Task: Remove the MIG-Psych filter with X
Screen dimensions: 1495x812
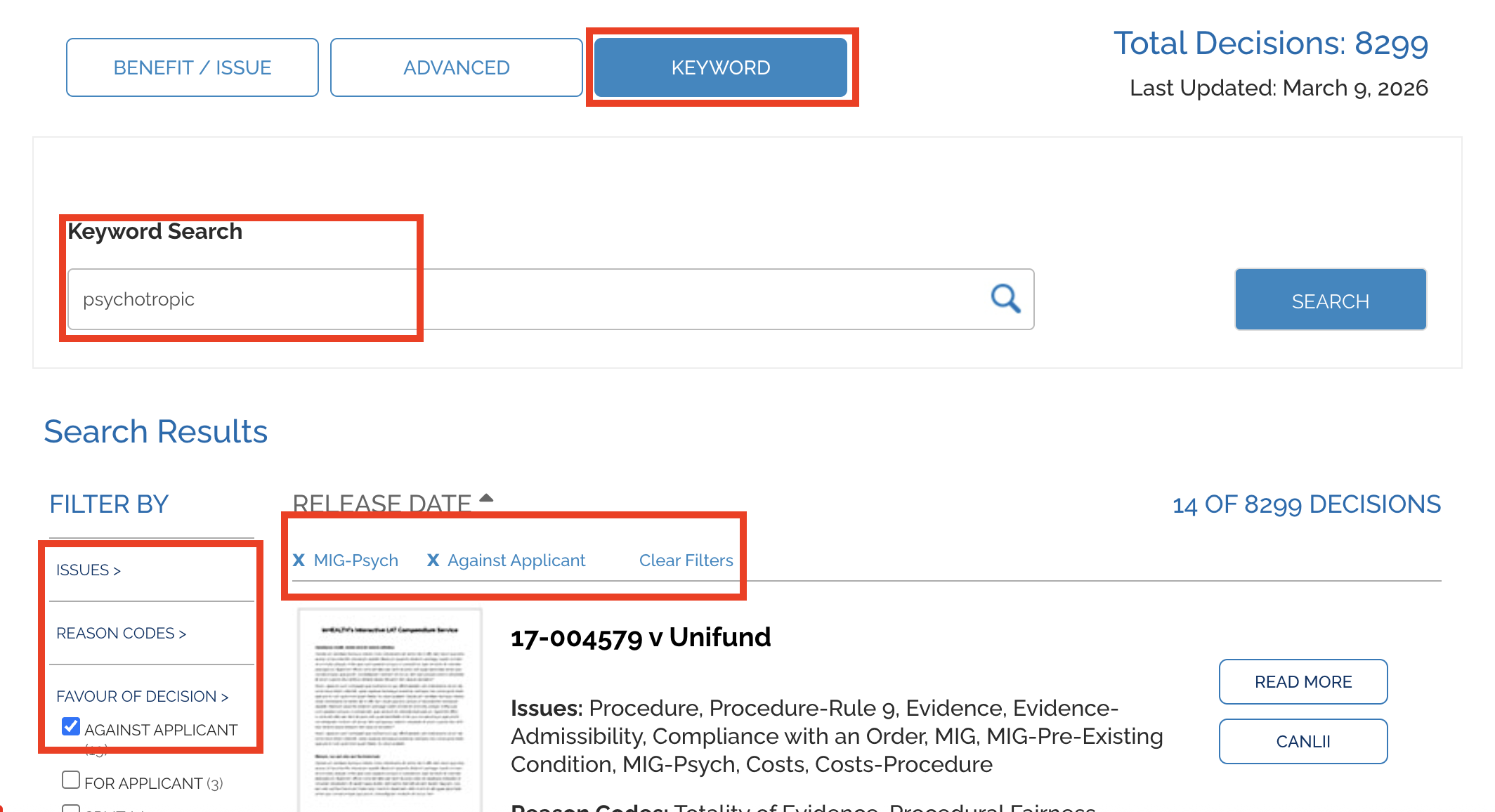Action: [299, 561]
